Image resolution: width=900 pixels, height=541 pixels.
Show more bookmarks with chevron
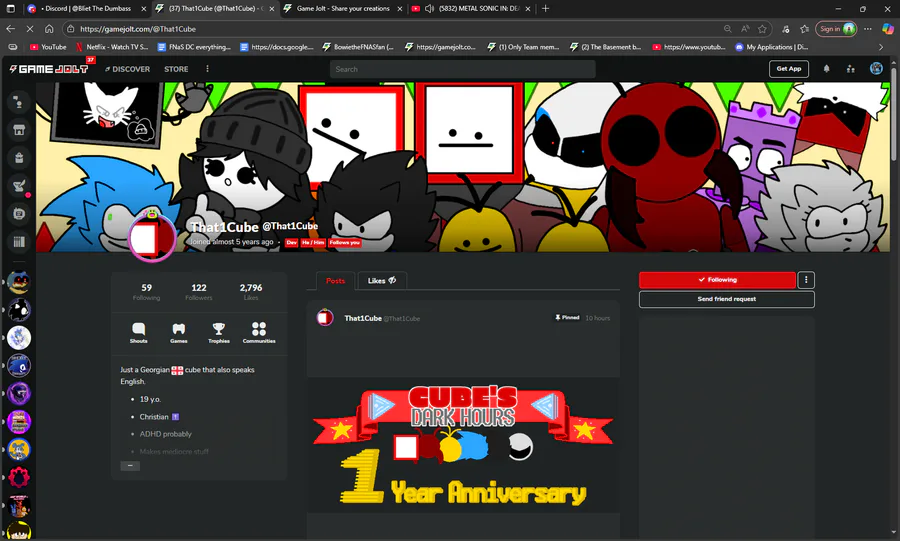coord(881,47)
